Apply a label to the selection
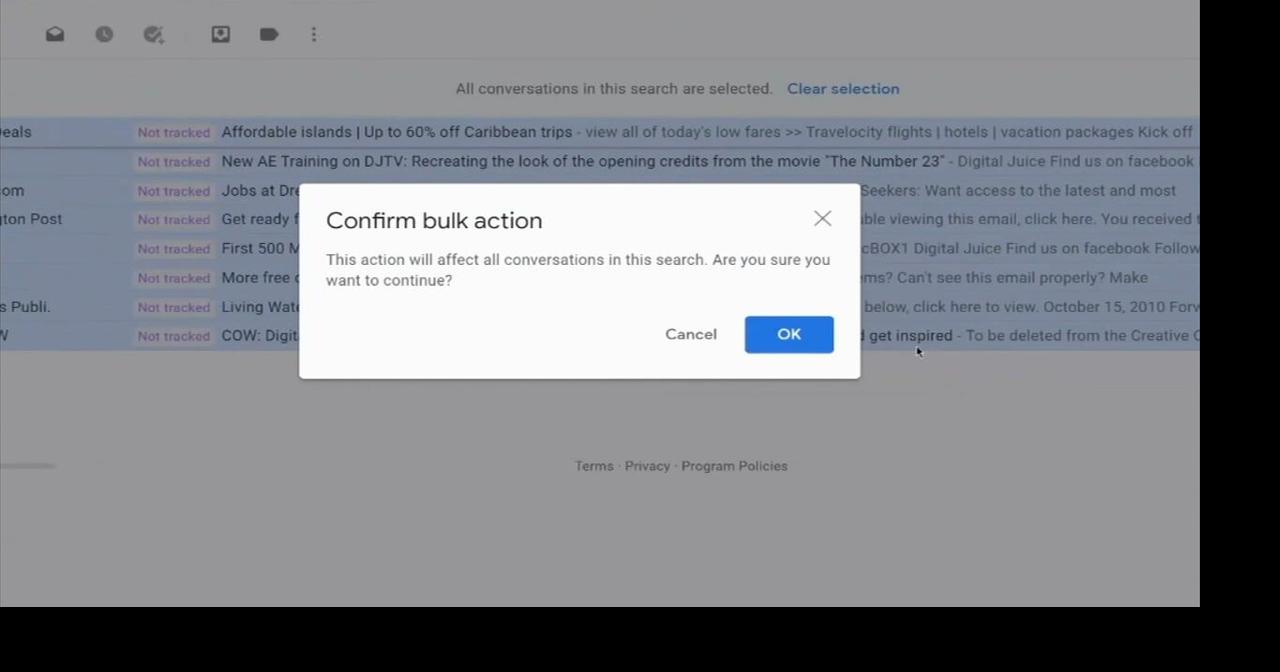Screen dimensions: 1280x672 [x=268, y=34]
